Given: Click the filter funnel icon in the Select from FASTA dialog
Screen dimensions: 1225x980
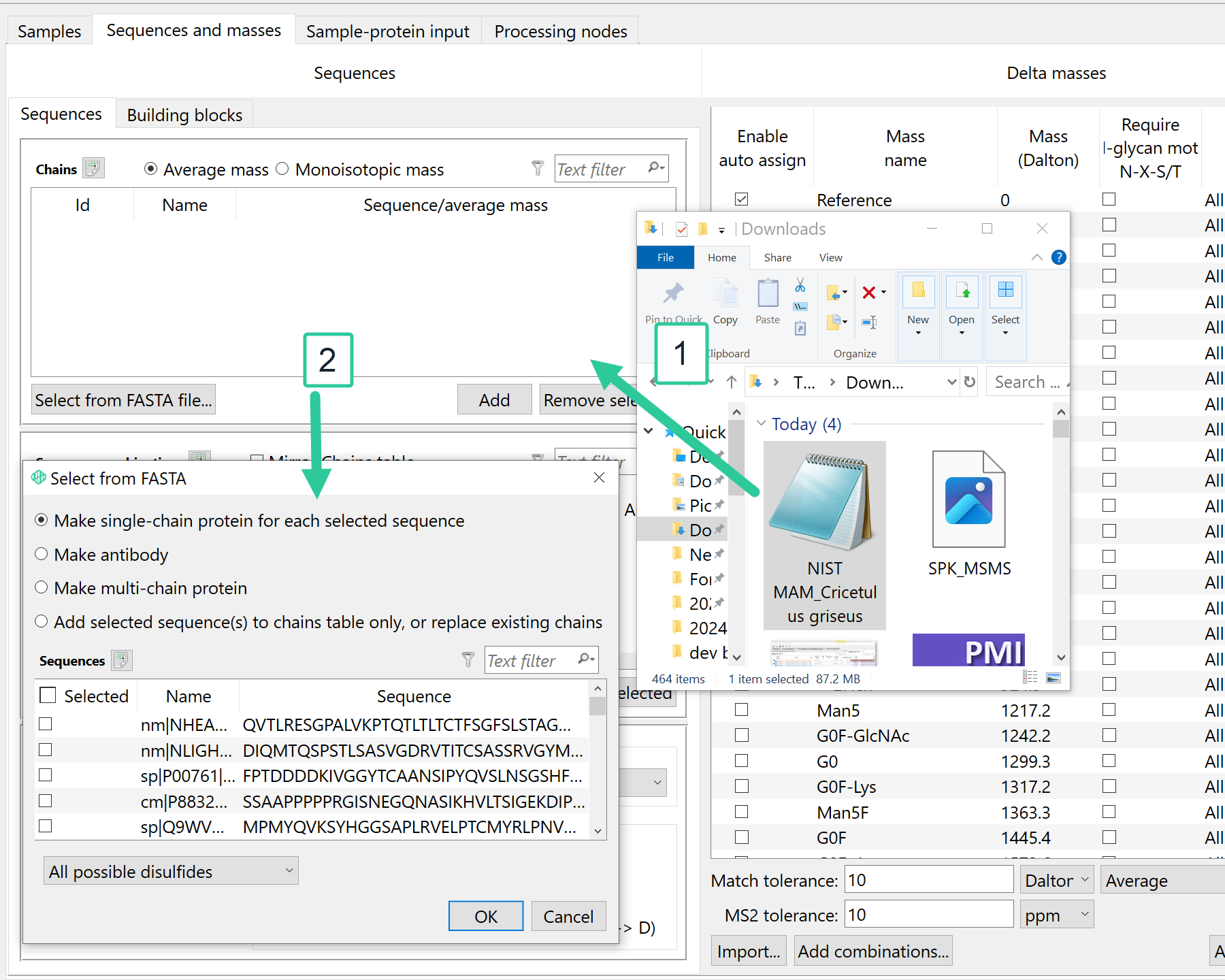Looking at the screenshot, I should click(468, 659).
